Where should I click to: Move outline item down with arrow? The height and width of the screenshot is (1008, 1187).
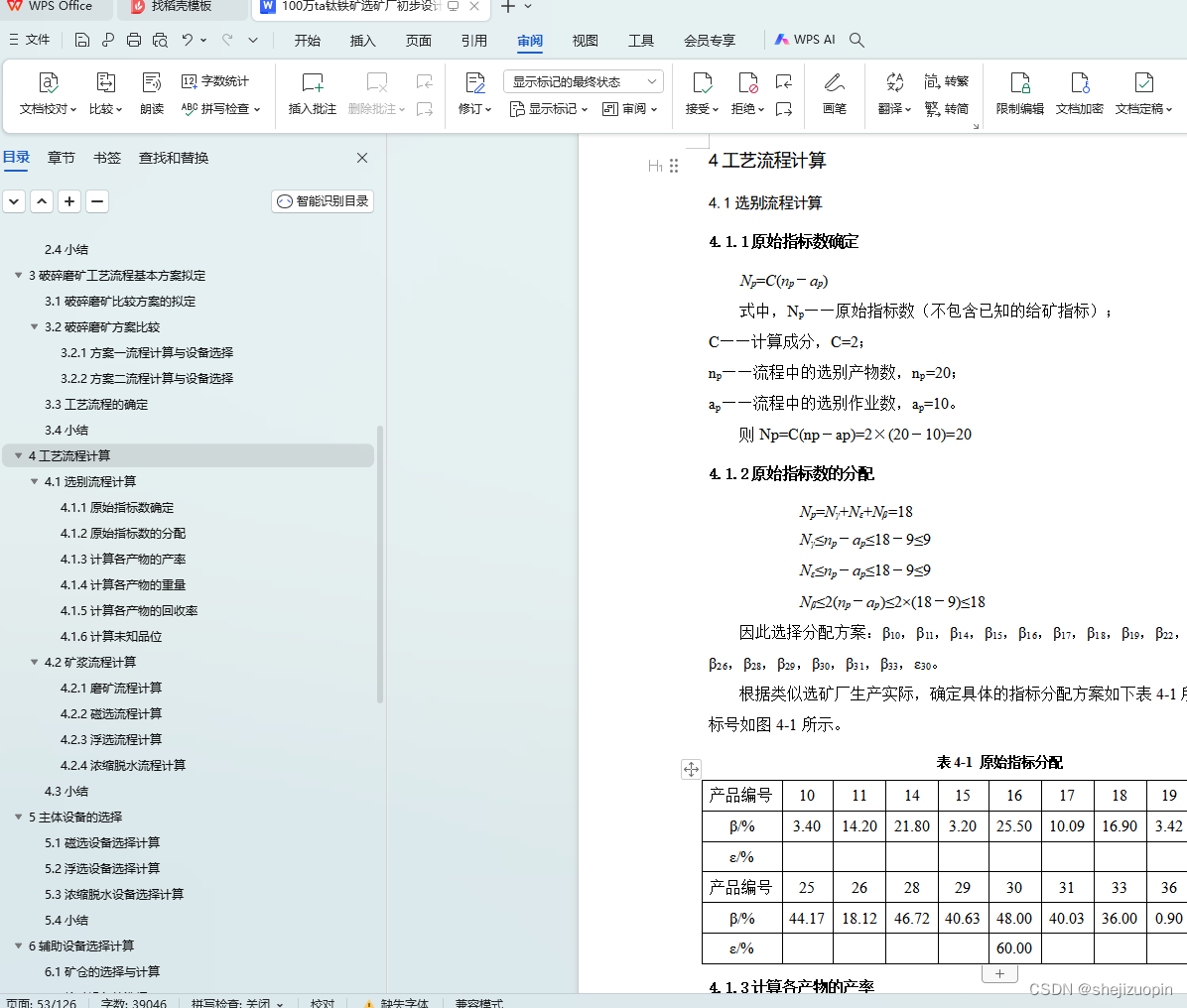14,201
